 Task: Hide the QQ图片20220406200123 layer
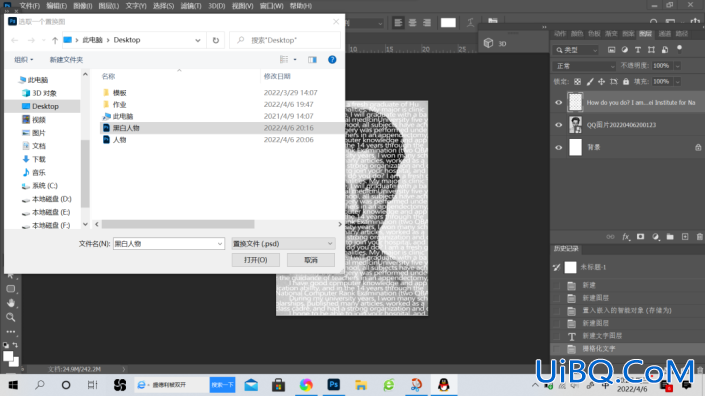click(558, 125)
